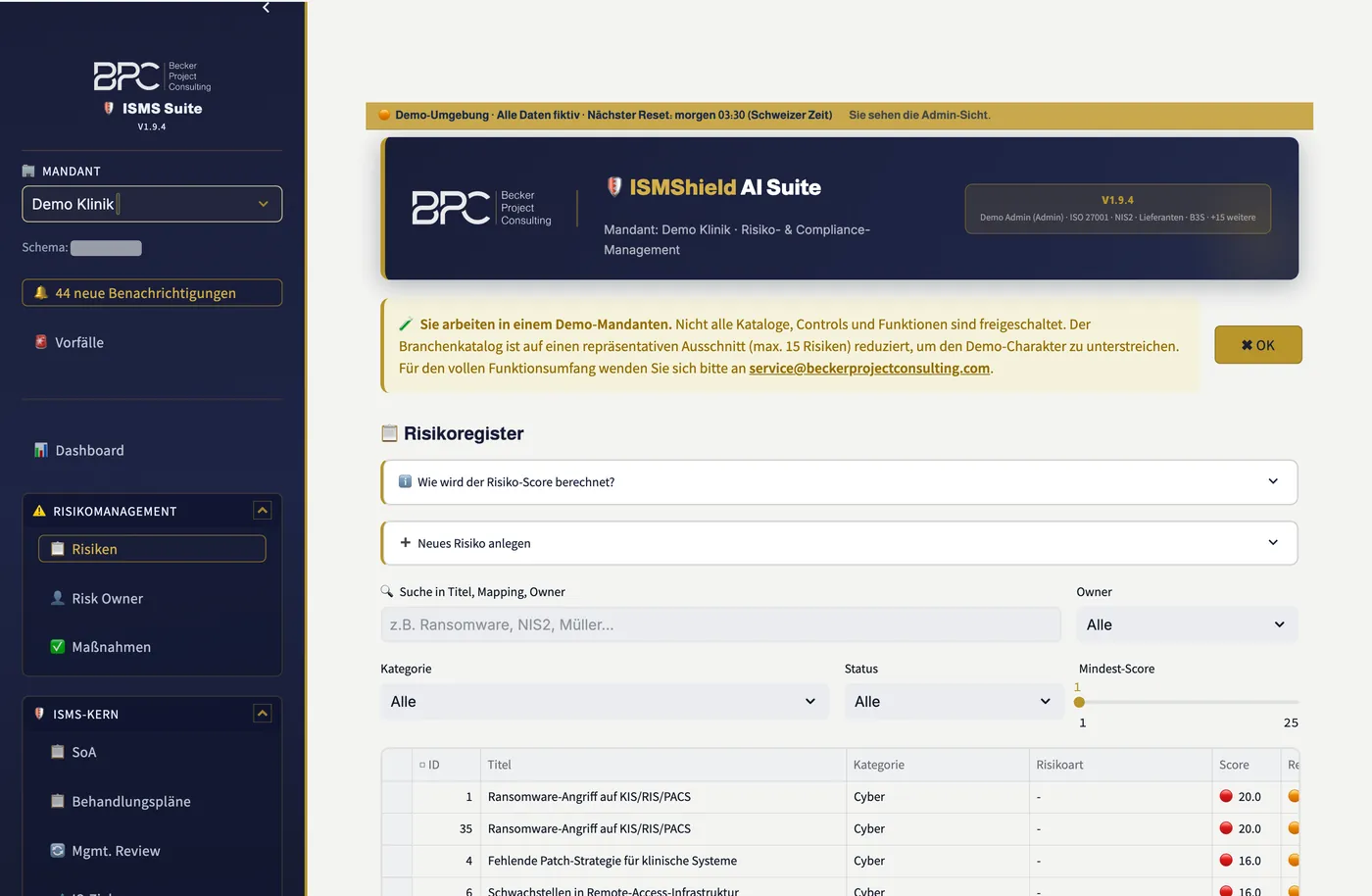Click the Mgmt. Review refresh icon
Screen dimensions: 1372x896
coord(58,851)
